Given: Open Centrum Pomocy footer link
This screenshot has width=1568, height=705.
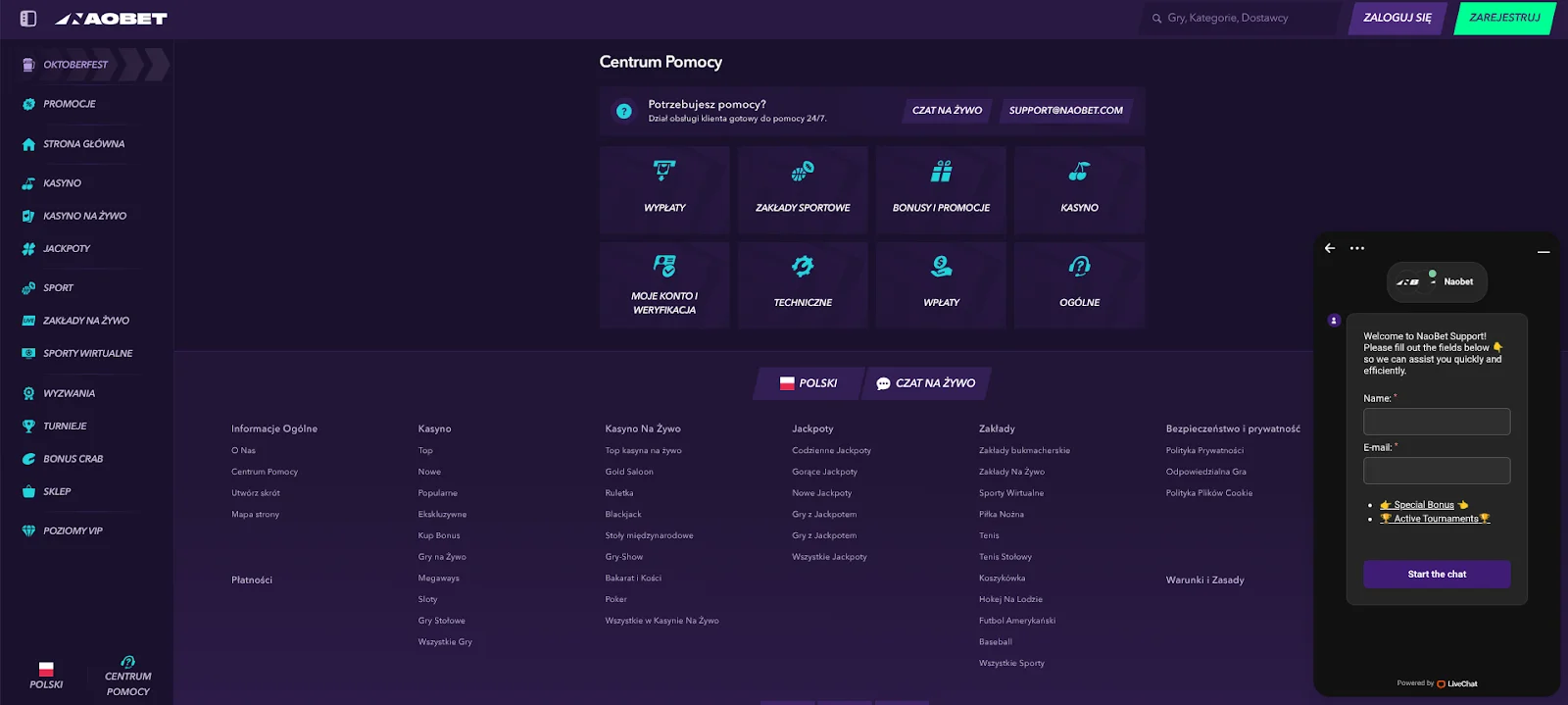Looking at the screenshot, I should point(265,472).
